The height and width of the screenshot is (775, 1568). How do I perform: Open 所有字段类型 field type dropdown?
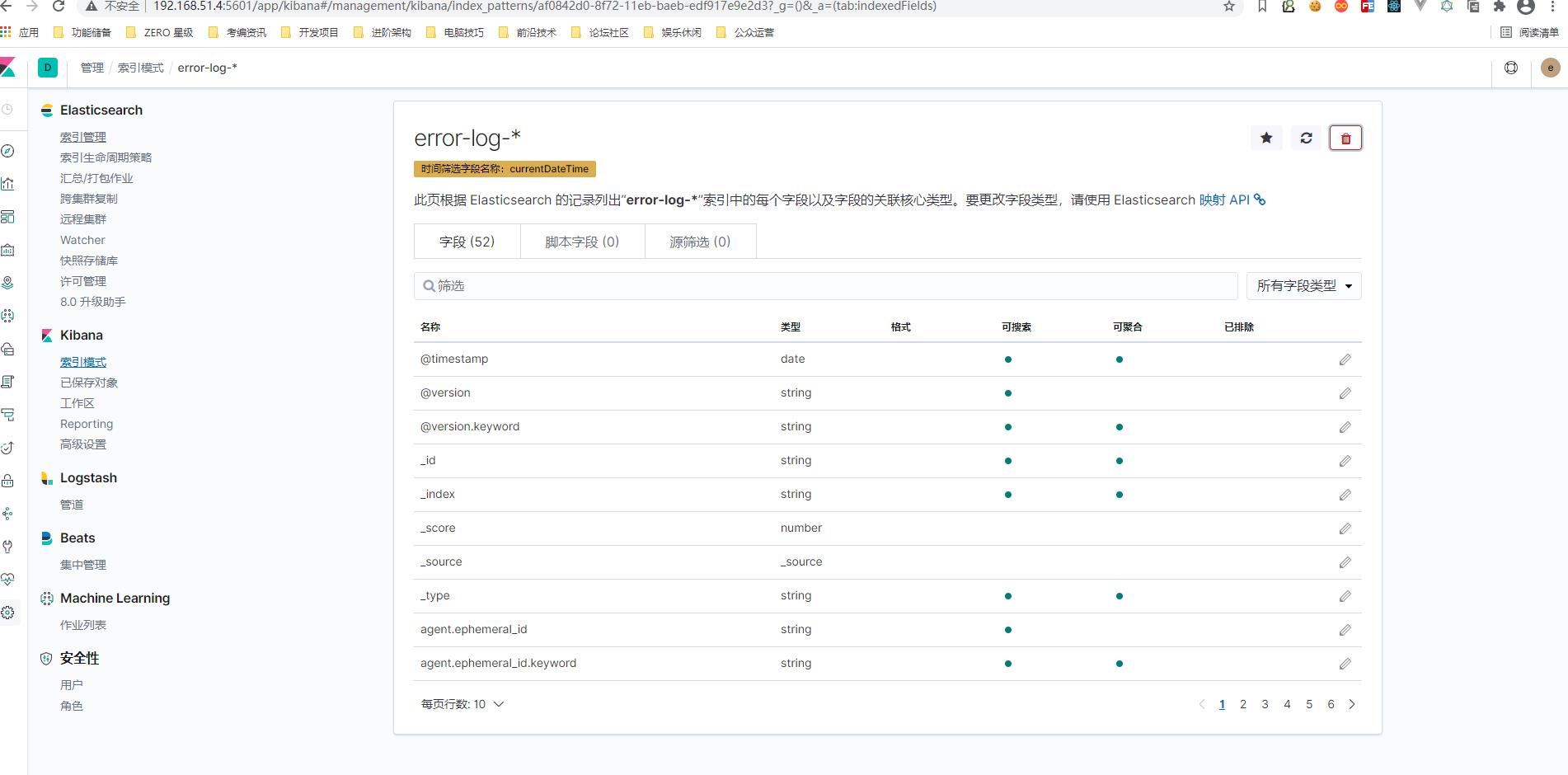click(1303, 286)
